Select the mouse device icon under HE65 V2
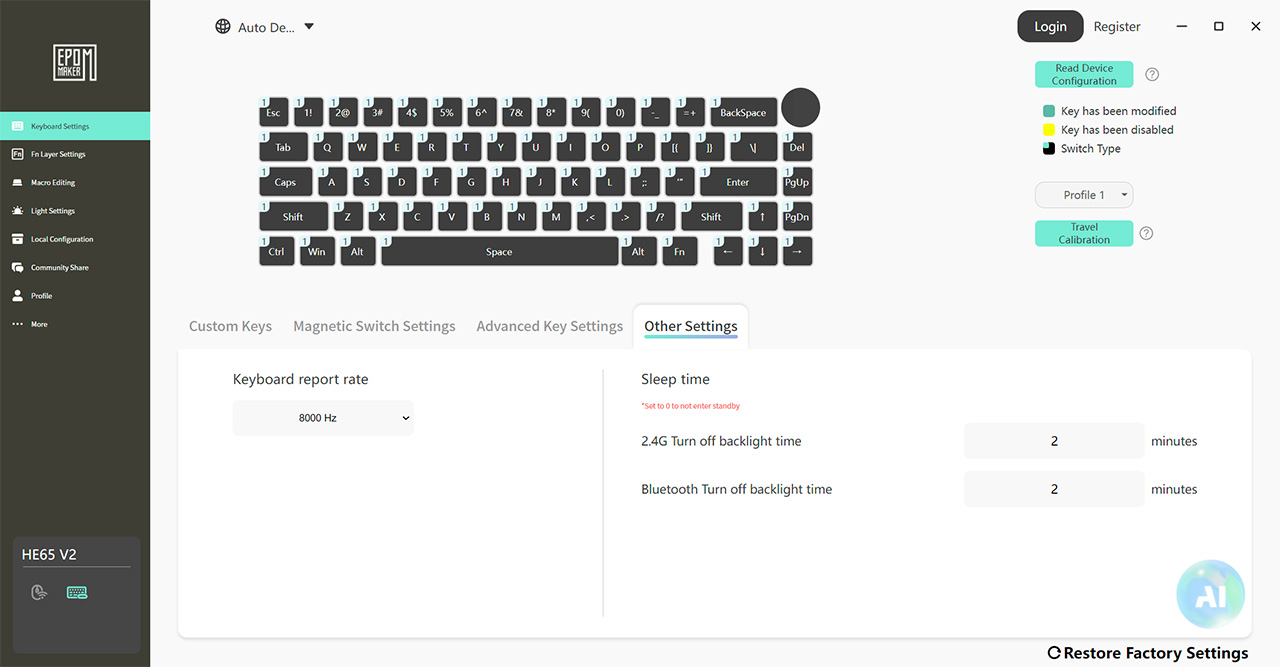1280x667 pixels. tap(39, 592)
